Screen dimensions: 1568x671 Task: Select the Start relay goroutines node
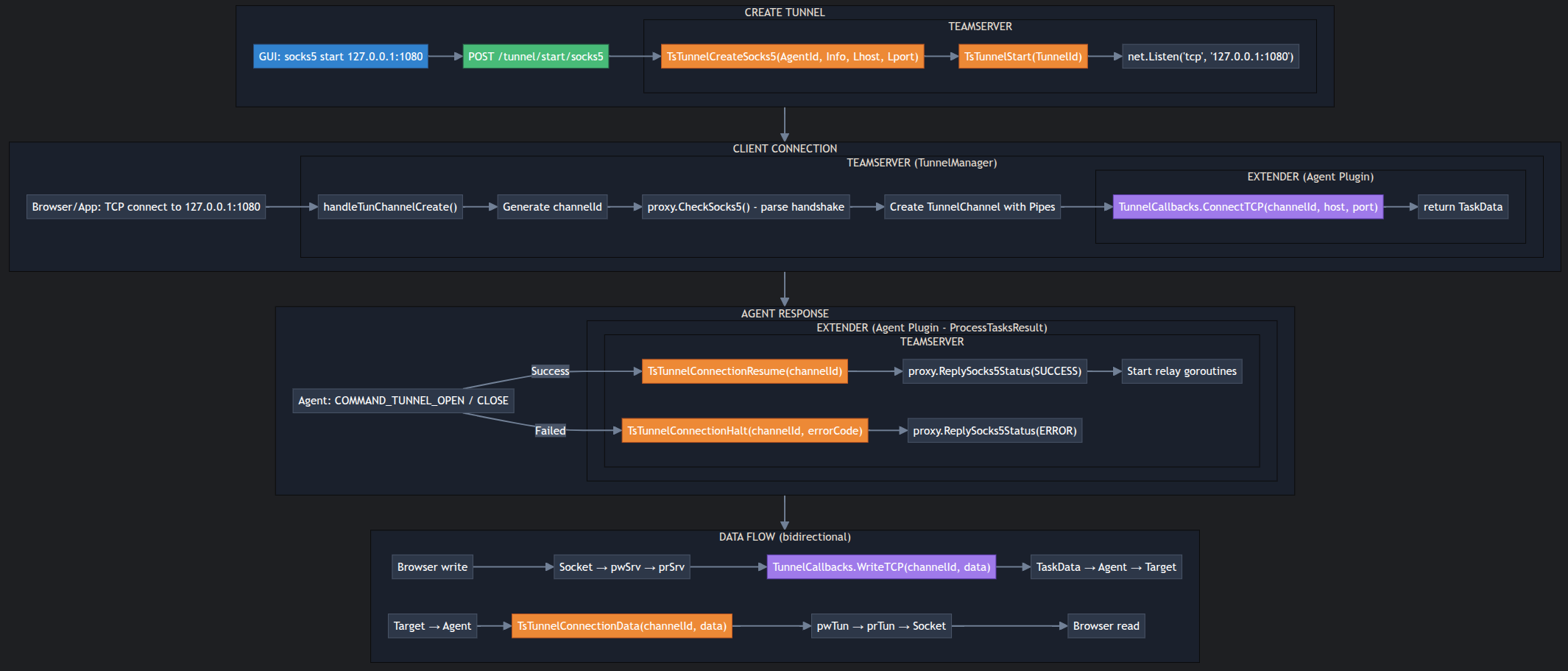1181,371
